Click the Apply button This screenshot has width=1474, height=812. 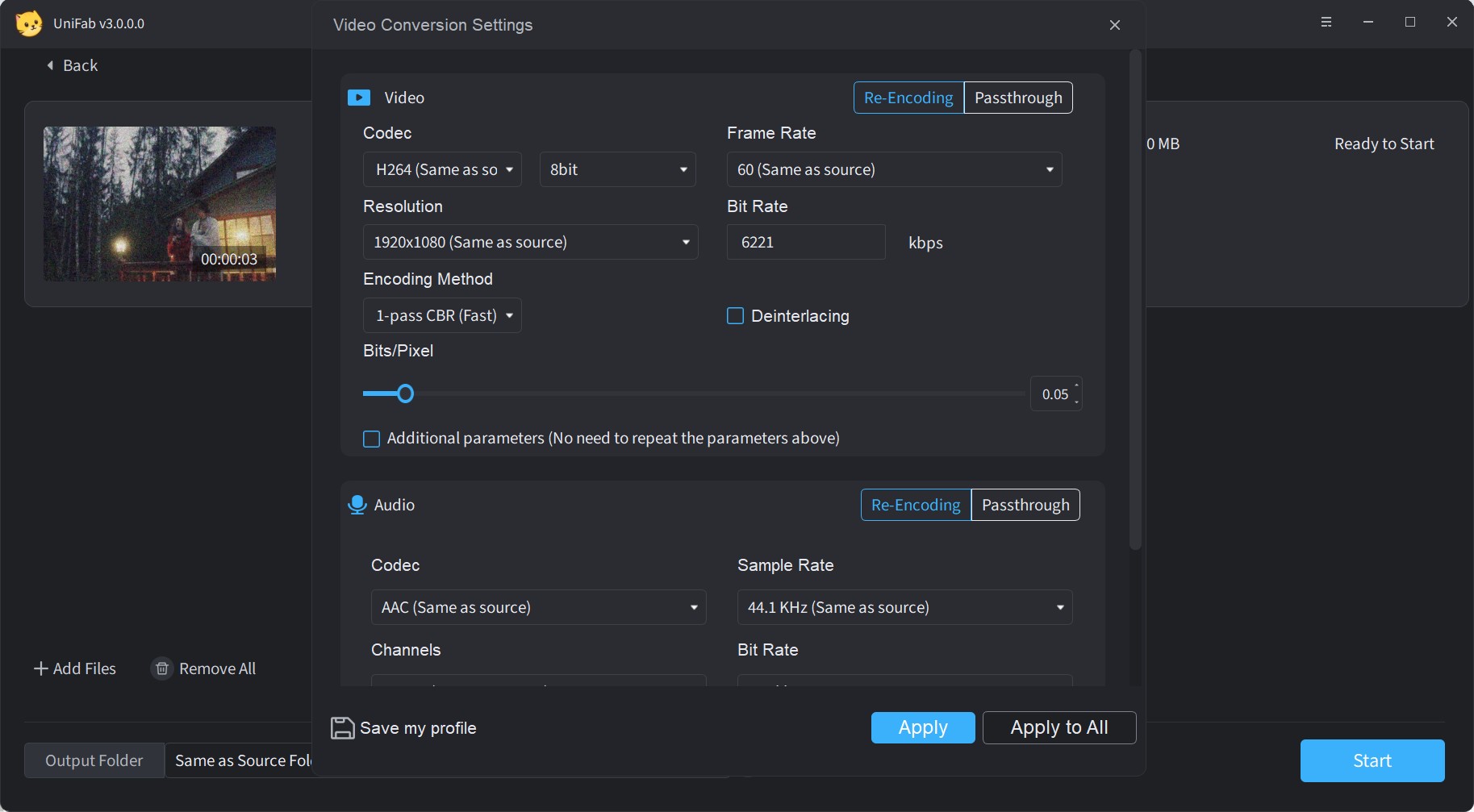point(923,727)
